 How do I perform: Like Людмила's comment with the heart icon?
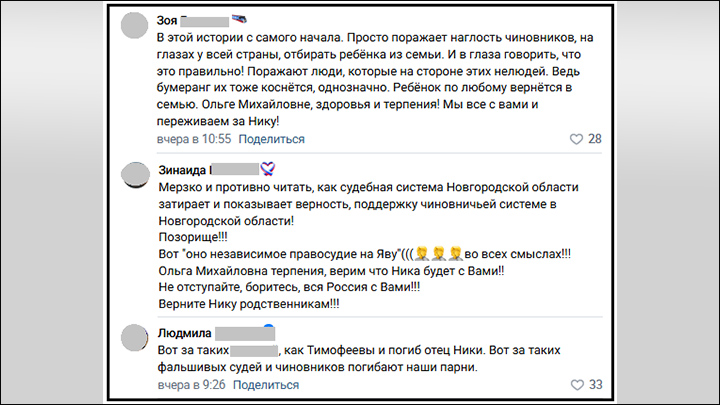pyautogui.click(x=577, y=385)
